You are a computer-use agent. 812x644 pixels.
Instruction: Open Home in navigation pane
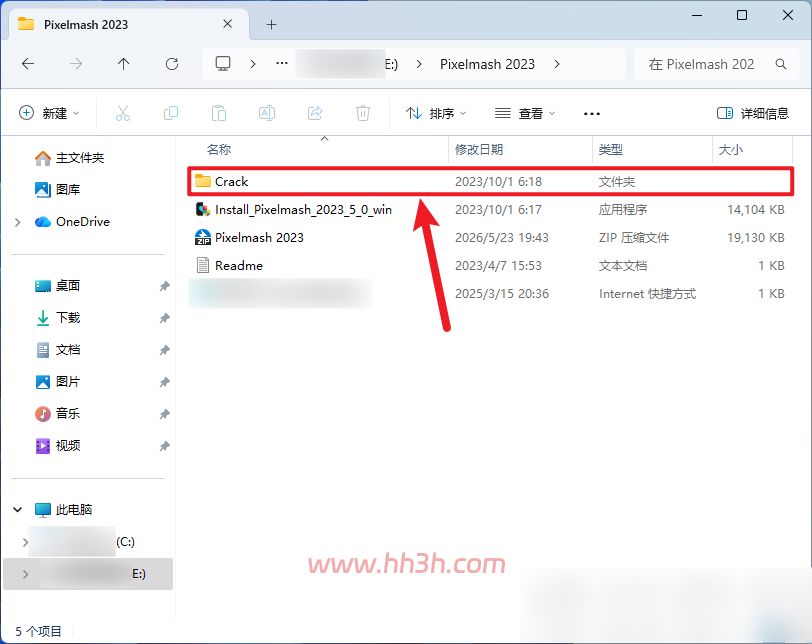pyautogui.click(x=70, y=158)
